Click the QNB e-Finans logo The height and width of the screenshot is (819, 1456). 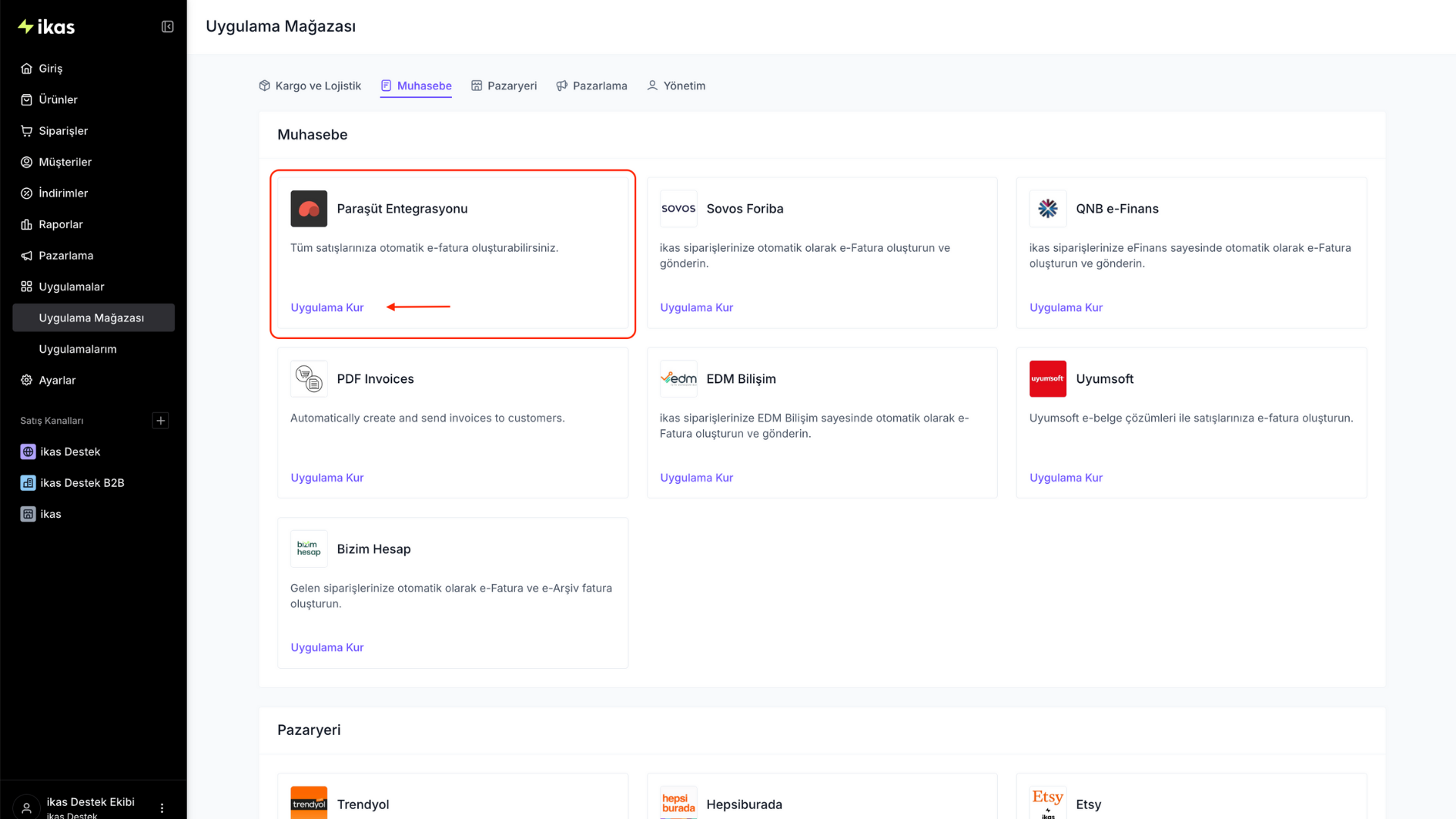click(x=1047, y=209)
